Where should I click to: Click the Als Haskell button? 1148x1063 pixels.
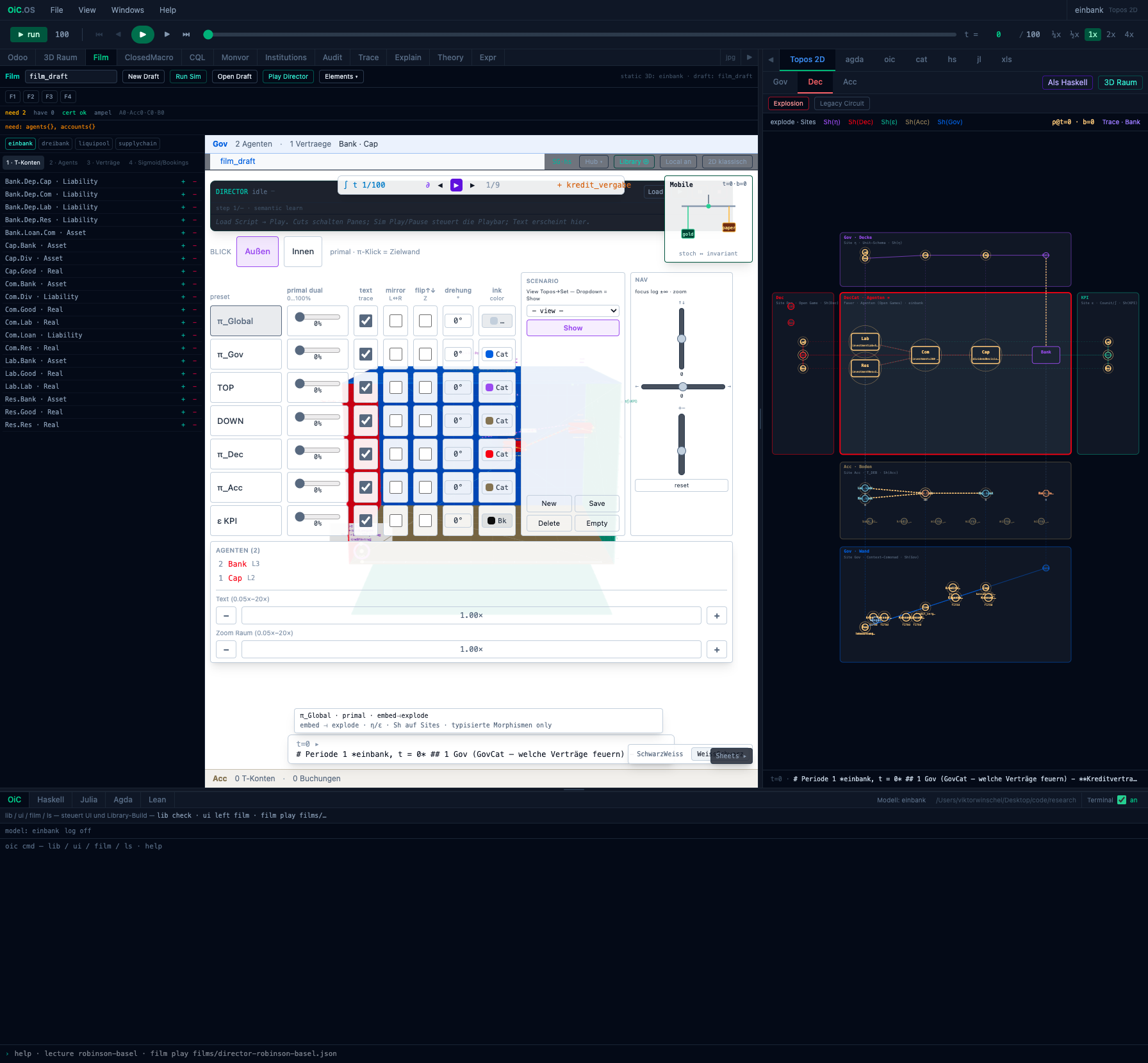tap(1067, 83)
